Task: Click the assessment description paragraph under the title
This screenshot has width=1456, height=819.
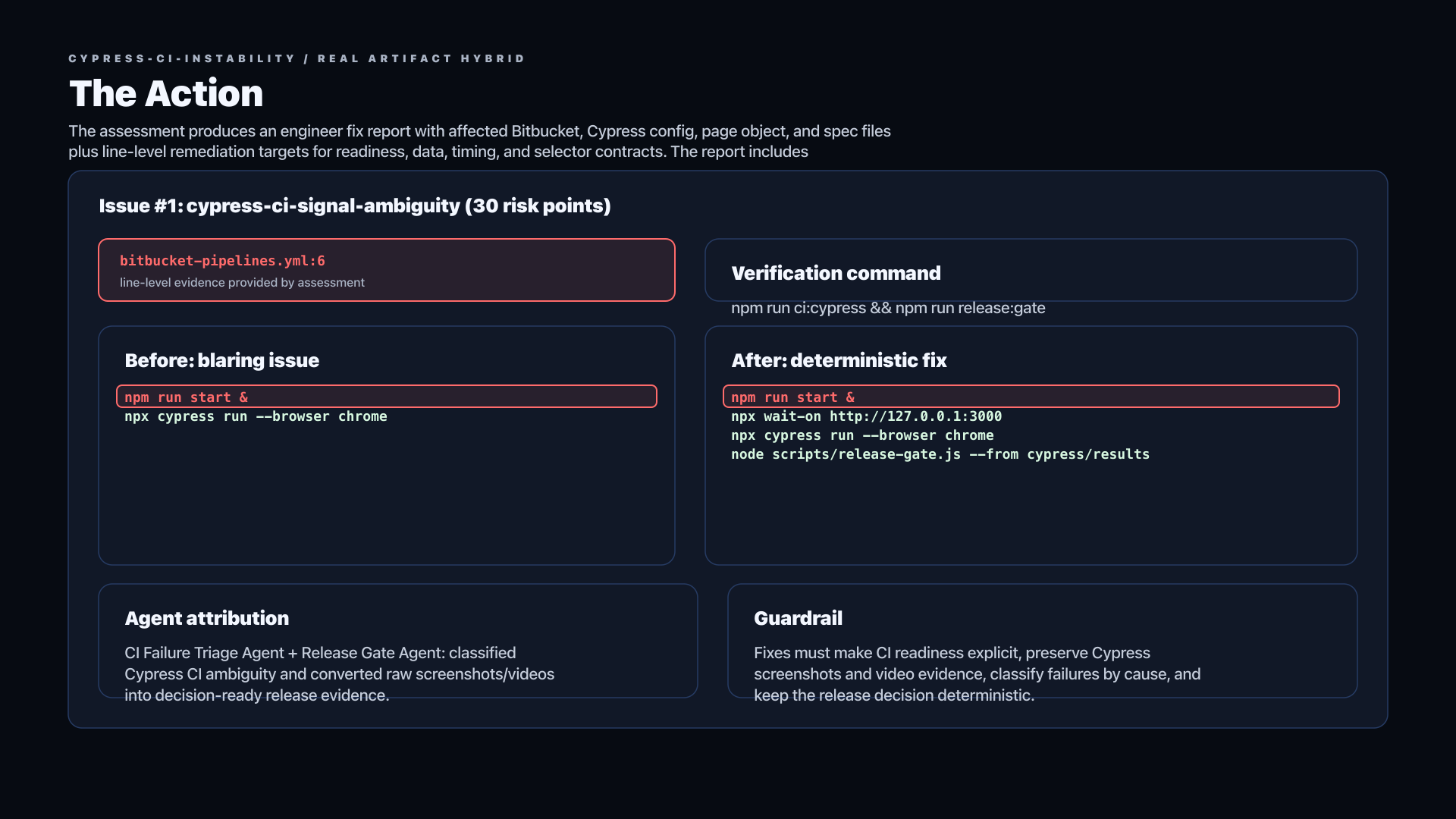Action: click(479, 141)
